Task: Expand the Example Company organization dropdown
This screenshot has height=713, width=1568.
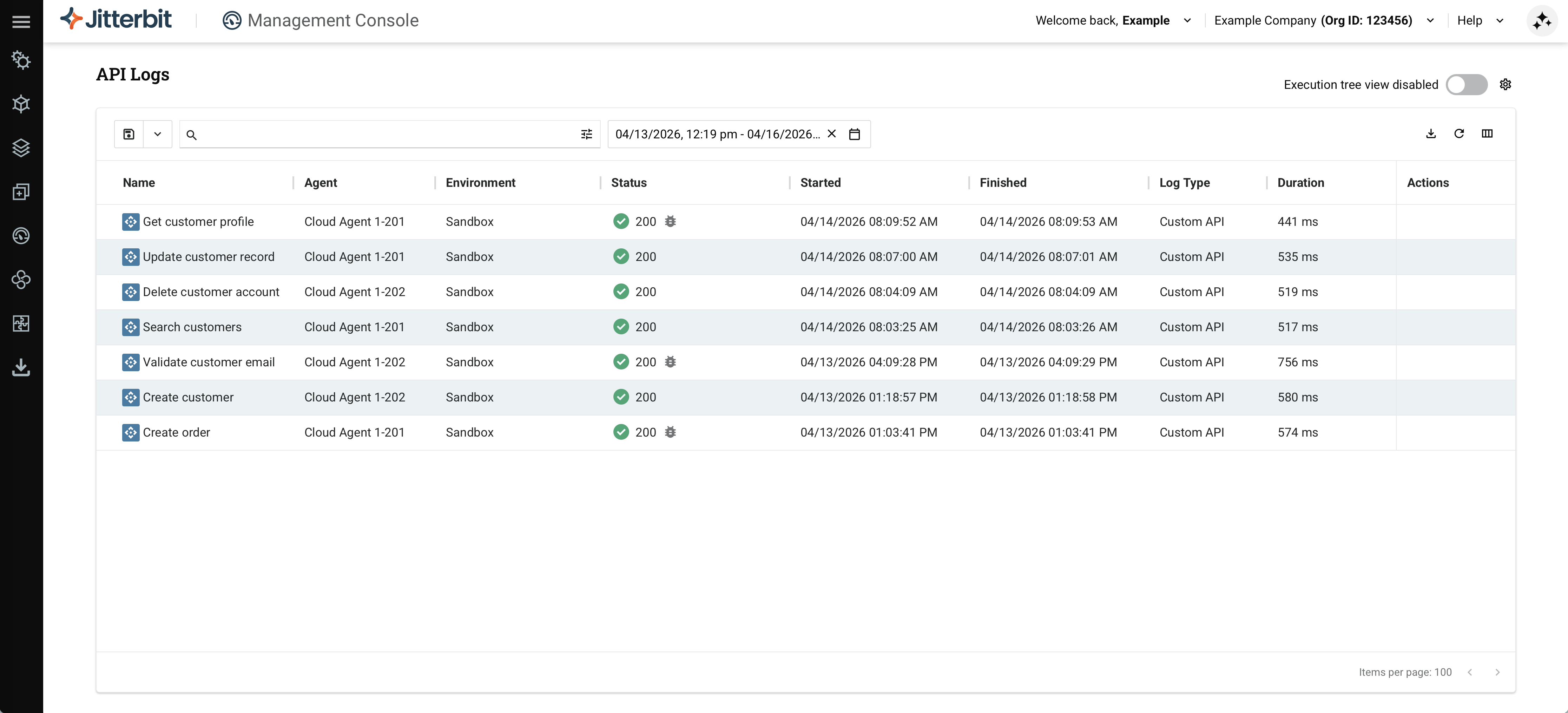Action: [1430, 21]
